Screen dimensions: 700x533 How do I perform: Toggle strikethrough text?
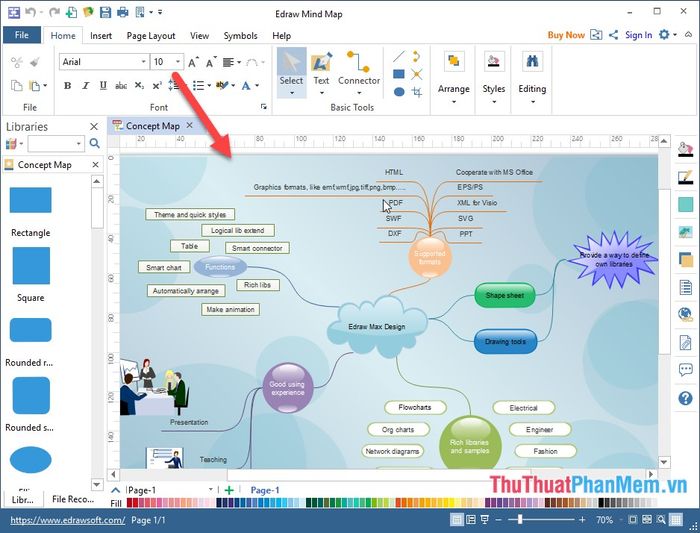pyautogui.click(x=121, y=86)
